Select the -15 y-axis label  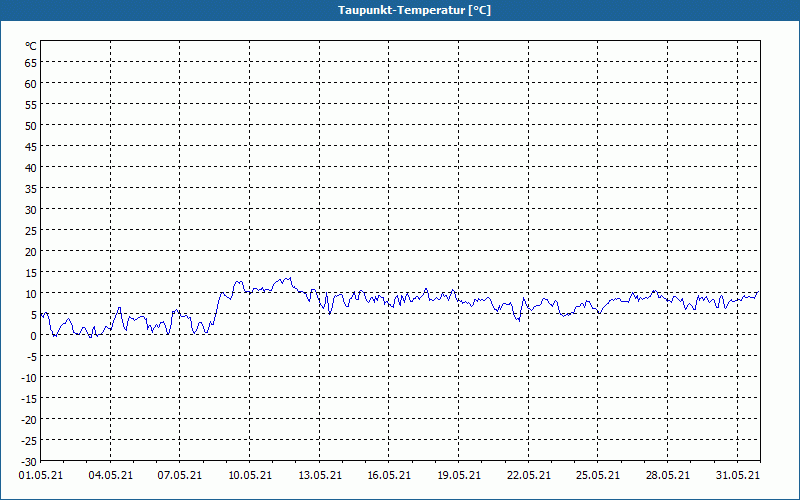(x=29, y=398)
